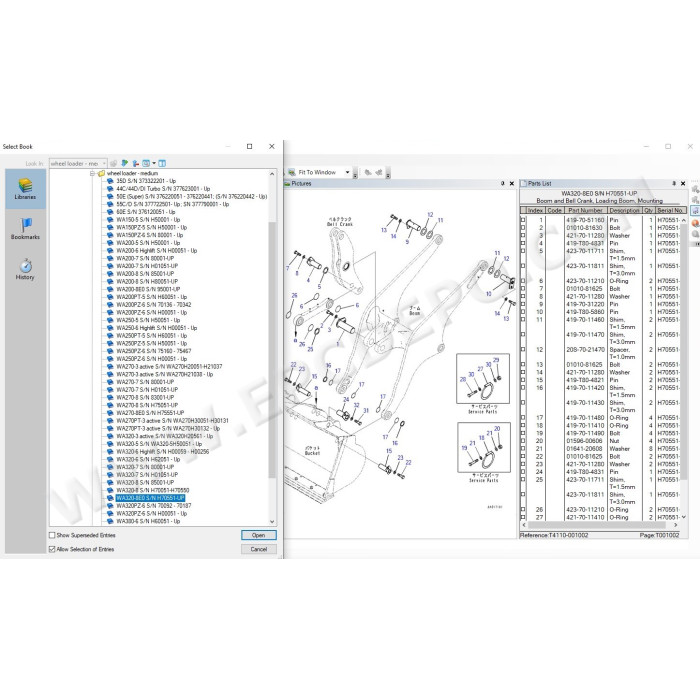
Task: Click the book icon next to WA150-5 S/N H50001
Action: (x=110, y=220)
